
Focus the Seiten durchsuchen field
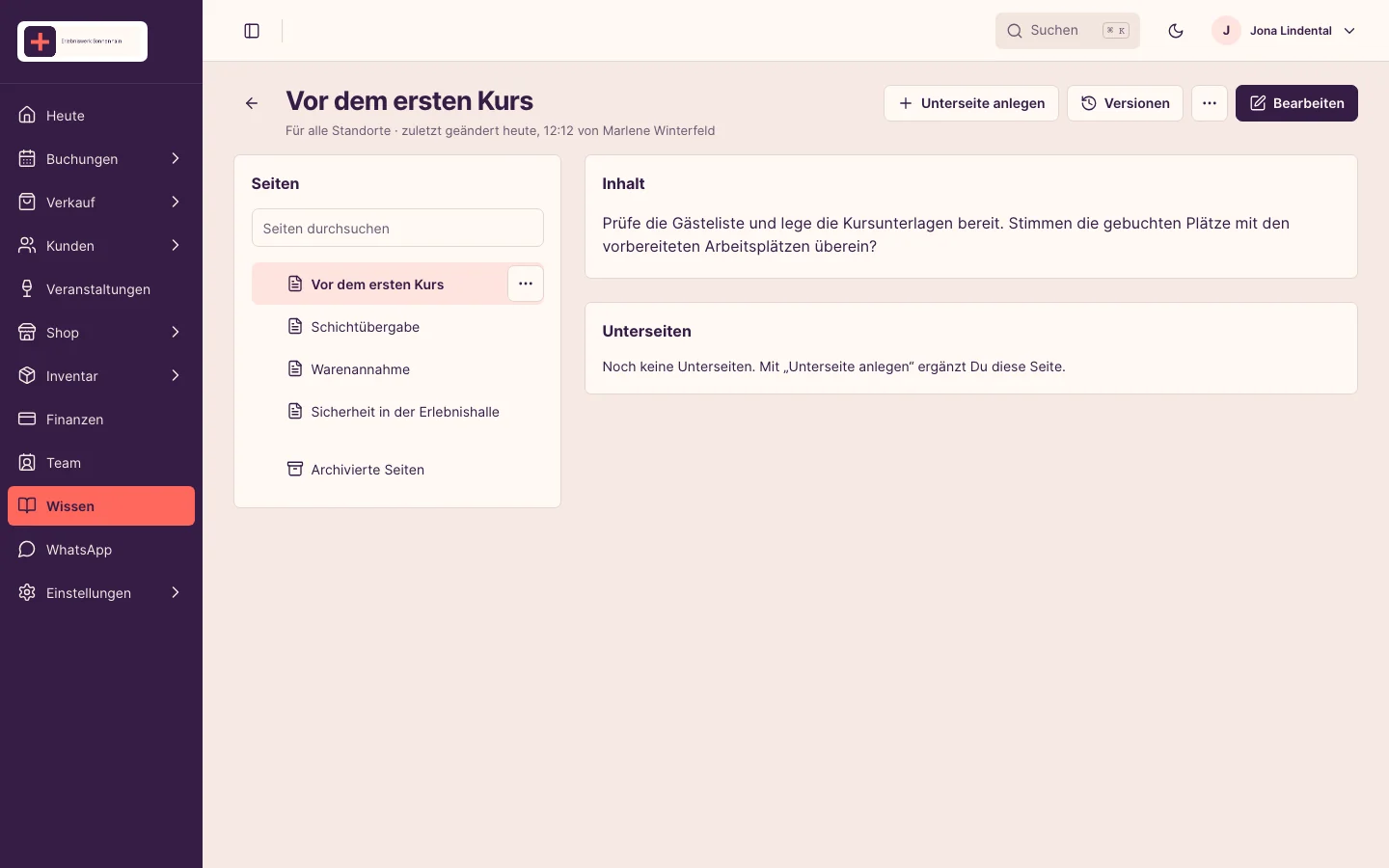coord(397,229)
